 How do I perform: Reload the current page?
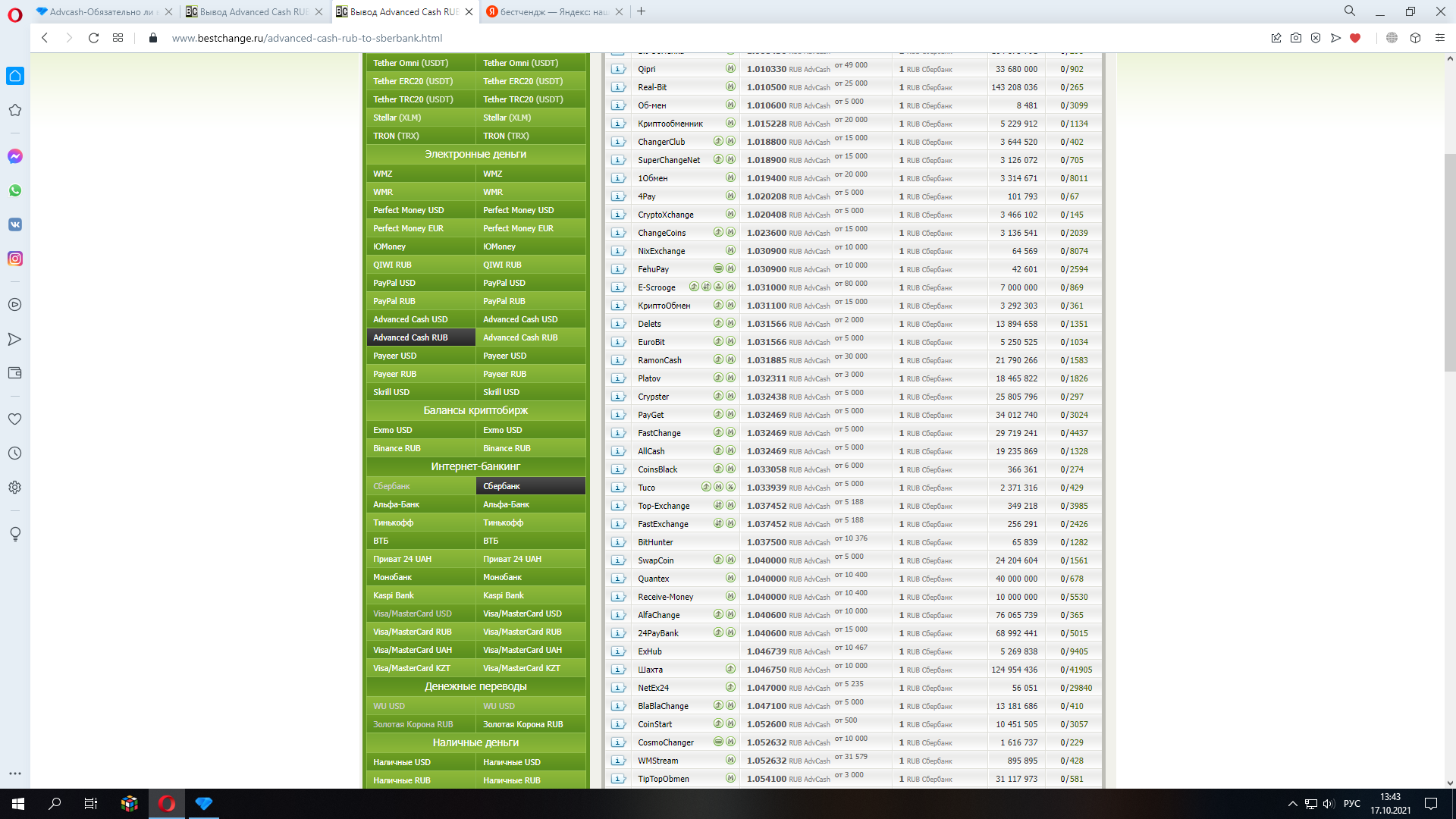click(93, 38)
